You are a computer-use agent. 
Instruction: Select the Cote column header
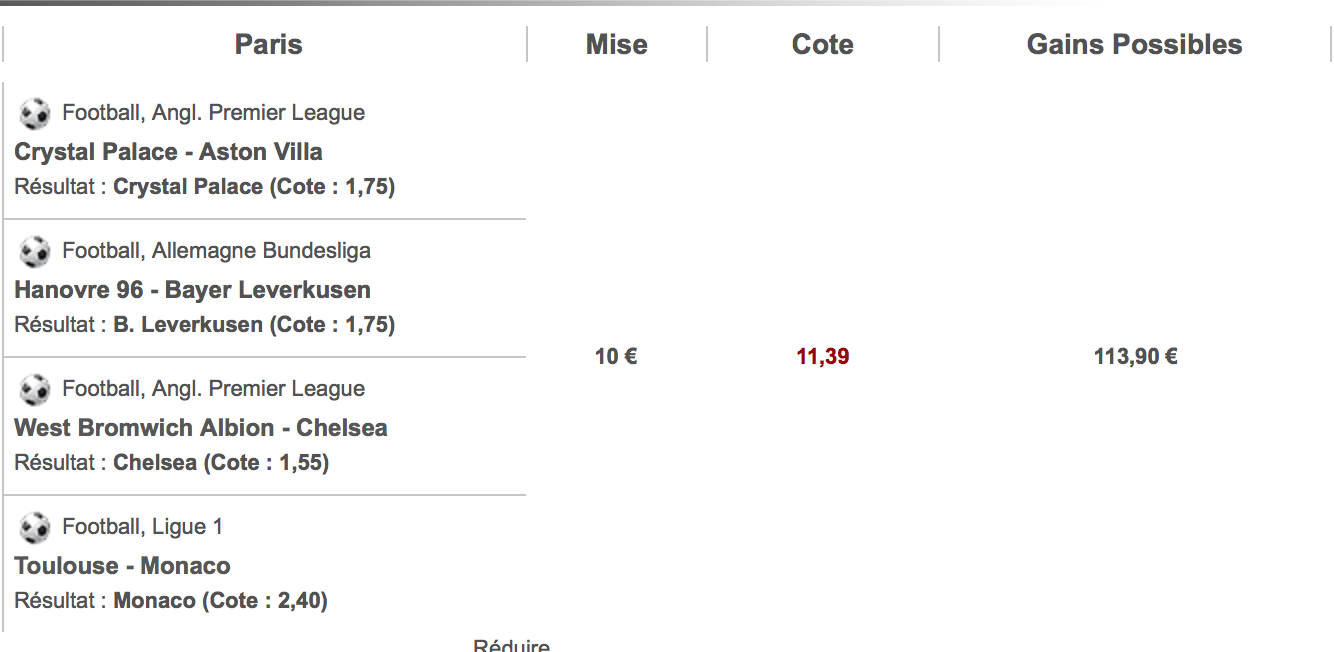[x=822, y=44]
